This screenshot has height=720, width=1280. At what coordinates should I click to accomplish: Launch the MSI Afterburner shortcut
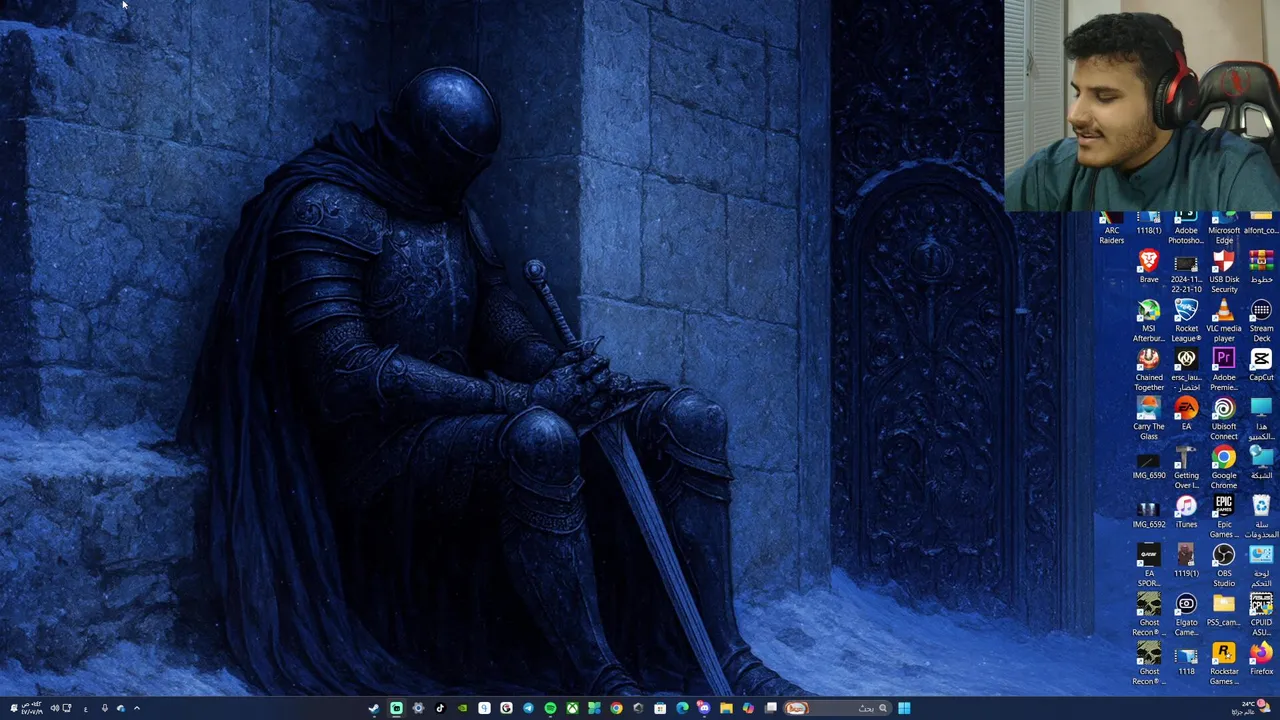coord(1149,321)
